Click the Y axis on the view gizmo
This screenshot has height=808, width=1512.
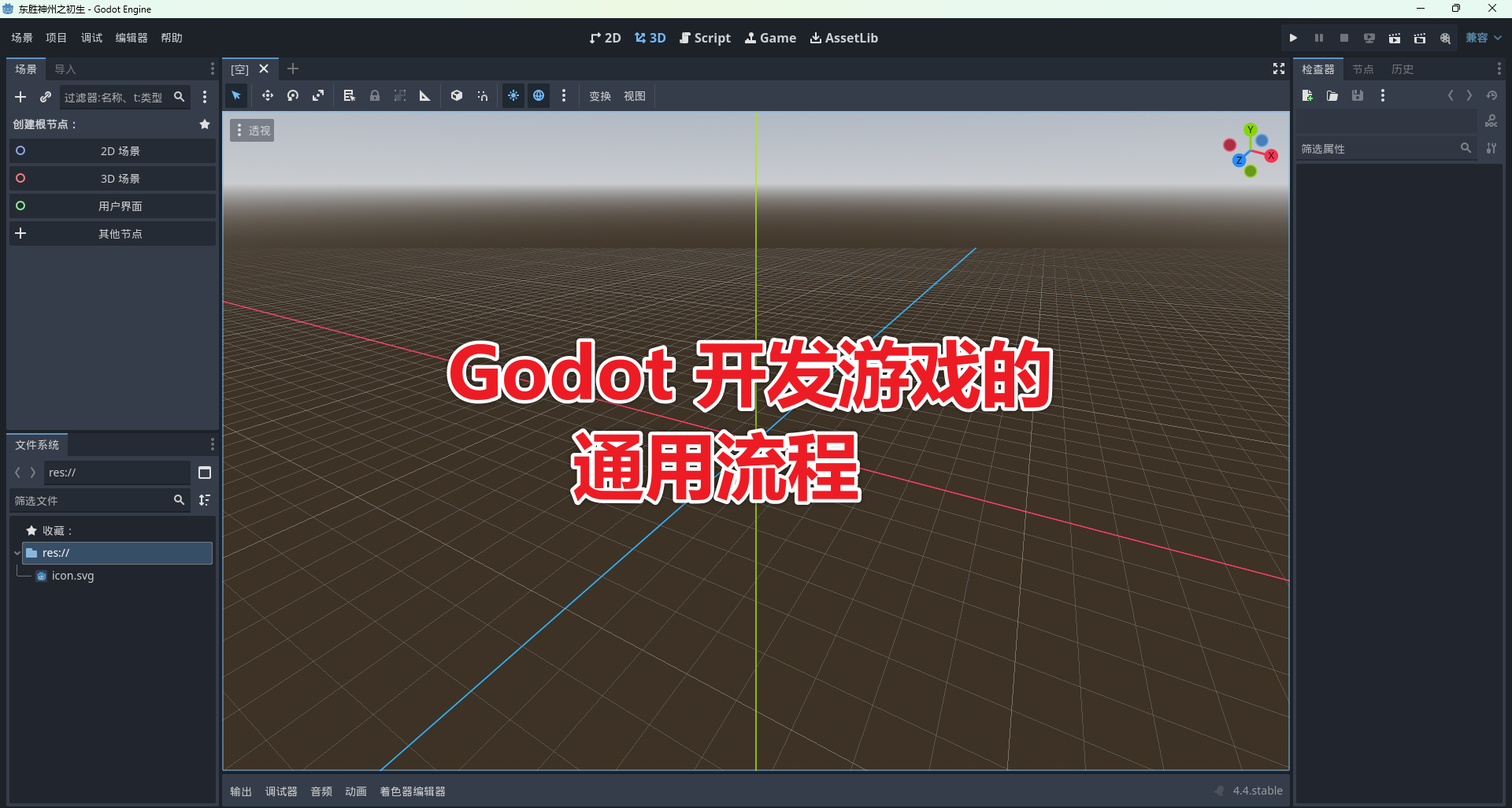click(1251, 129)
